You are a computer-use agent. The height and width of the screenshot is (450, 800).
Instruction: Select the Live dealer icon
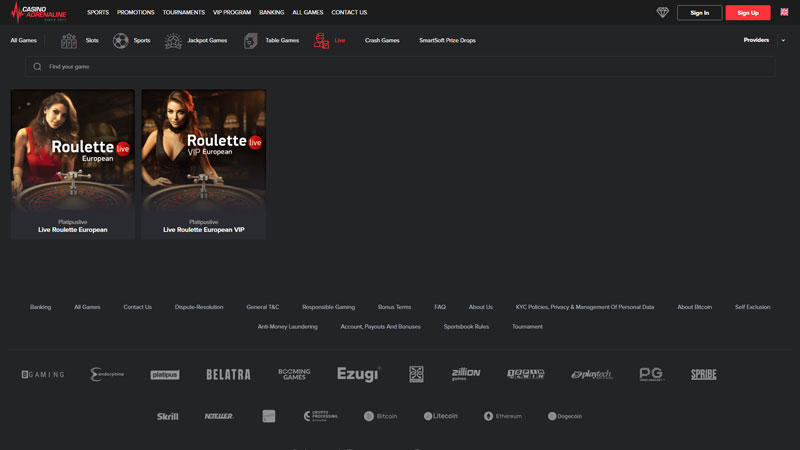click(321, 40)
